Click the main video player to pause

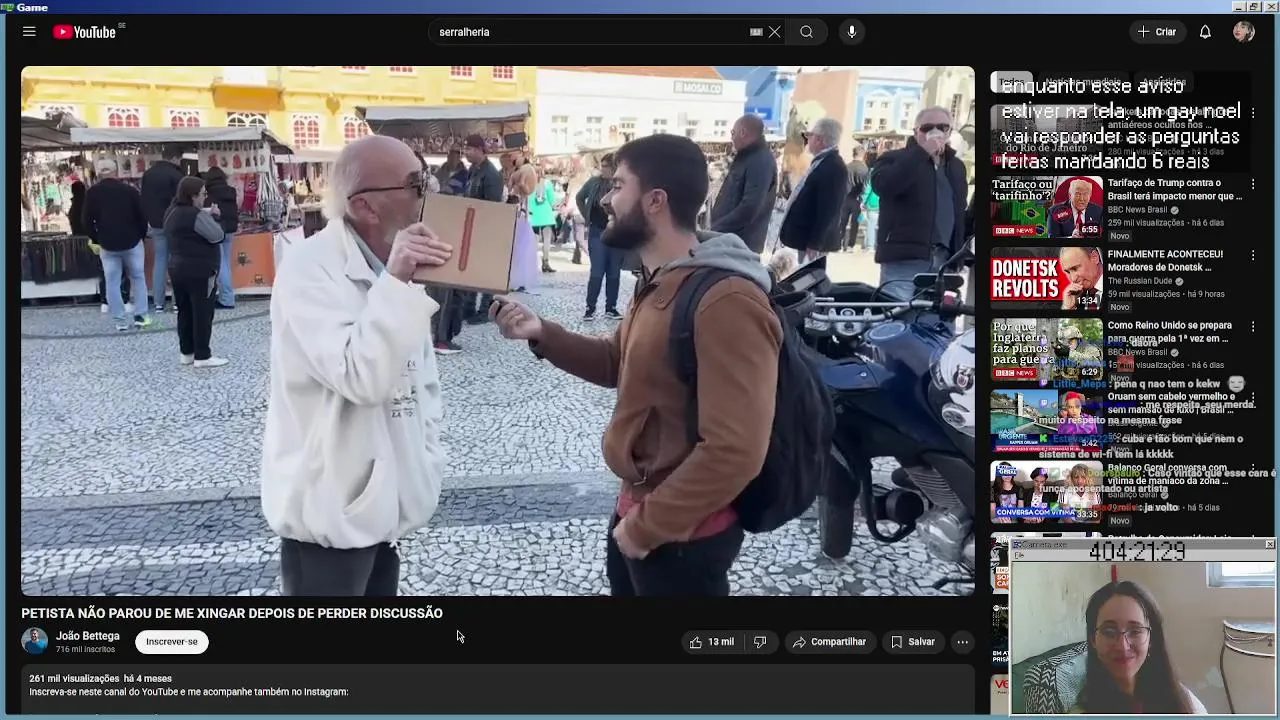(498, 331)
